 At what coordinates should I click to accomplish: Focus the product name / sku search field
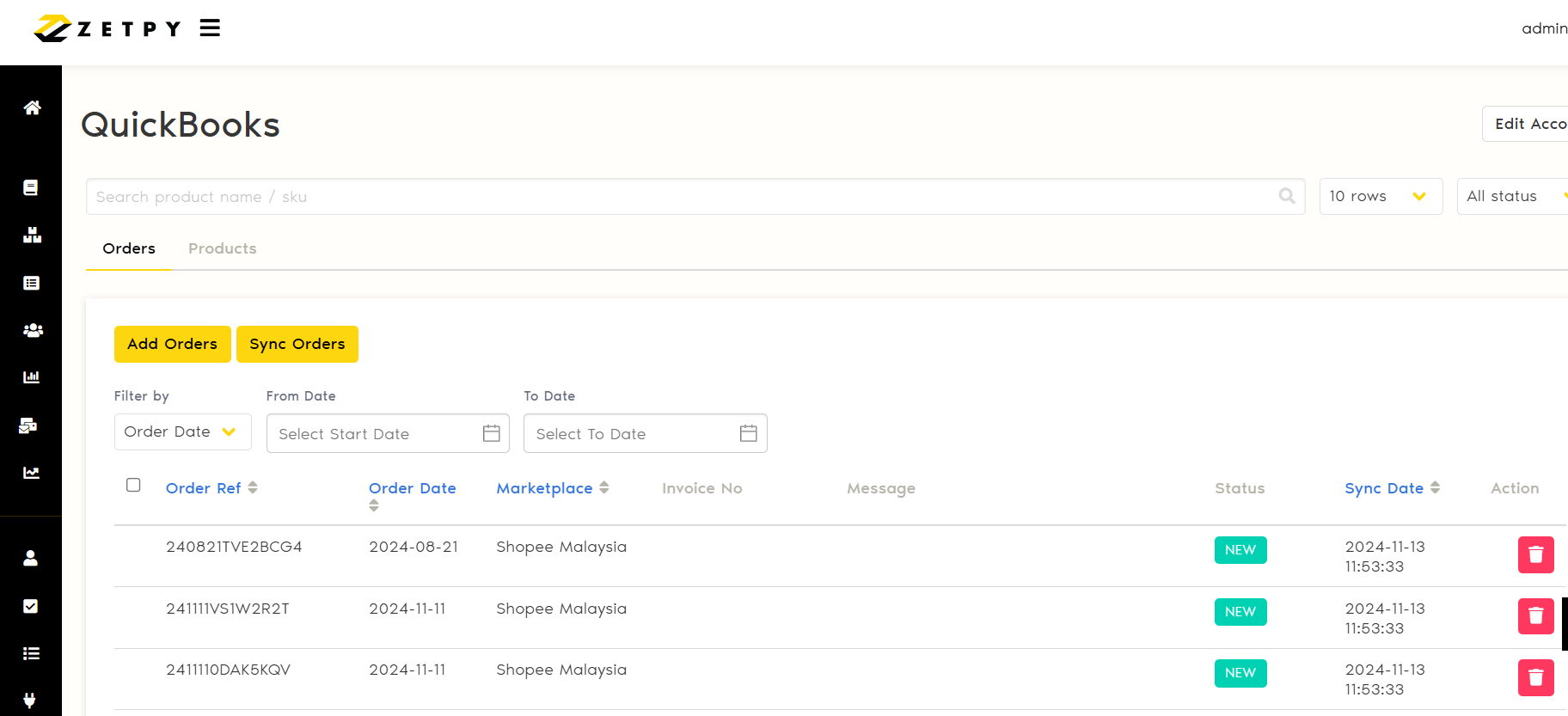click(679, 197)
